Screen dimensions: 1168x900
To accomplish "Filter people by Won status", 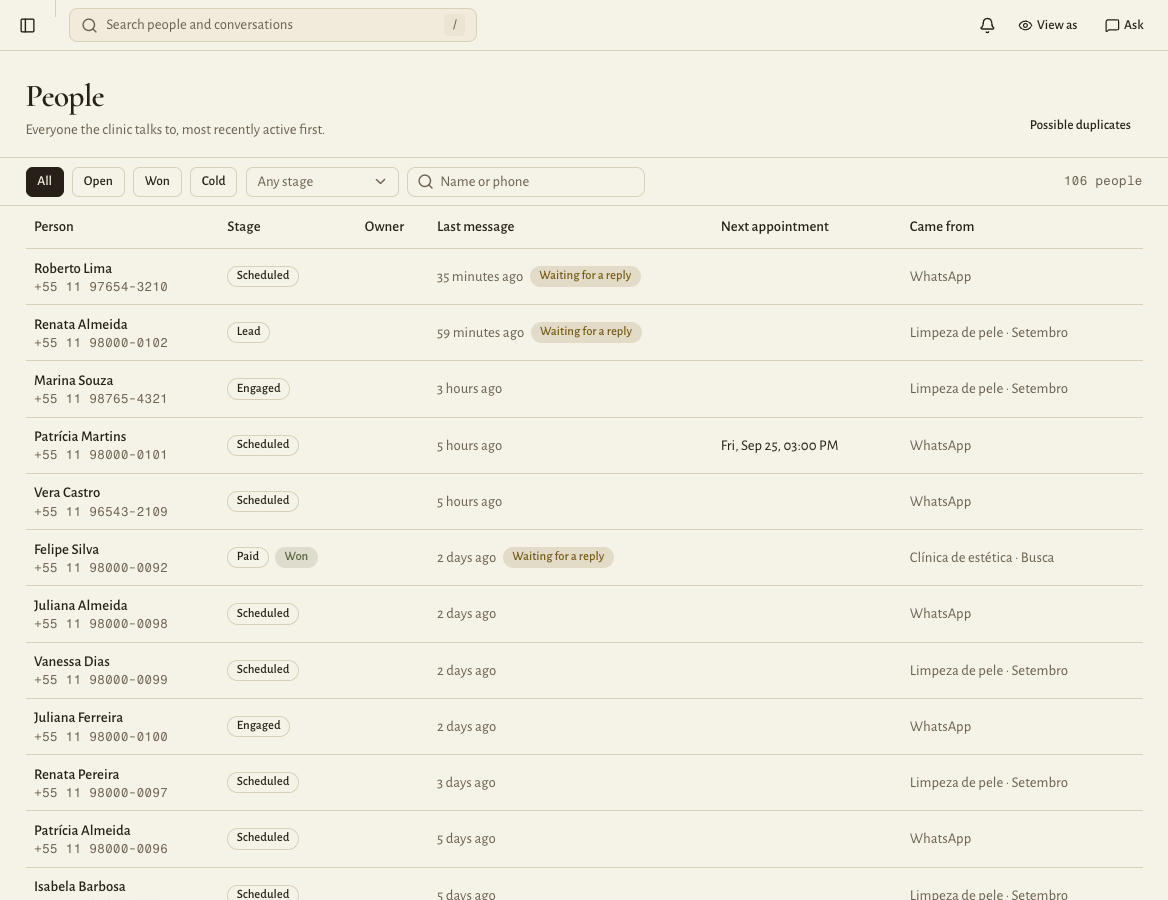I will [157, 182].
